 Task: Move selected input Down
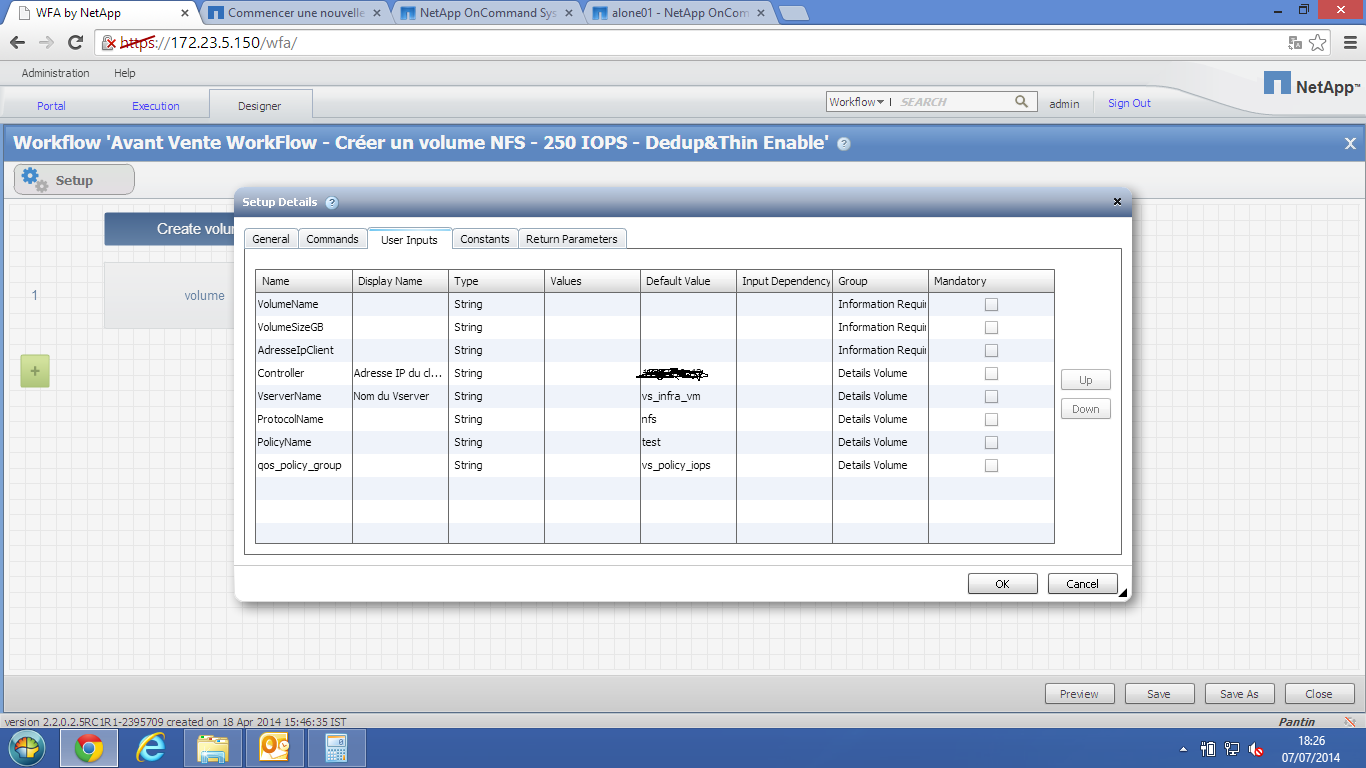(x=1086, y=409)
